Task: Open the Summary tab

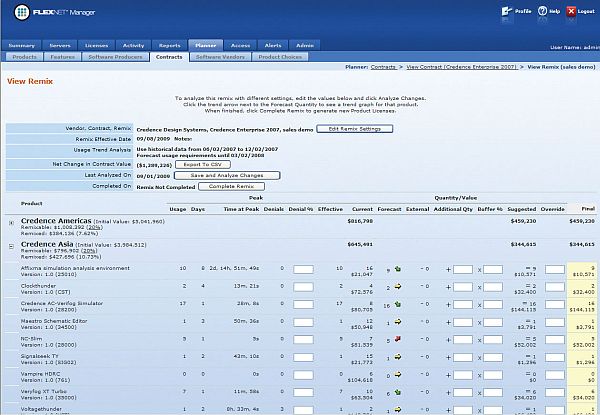Action: coord(21,46)
